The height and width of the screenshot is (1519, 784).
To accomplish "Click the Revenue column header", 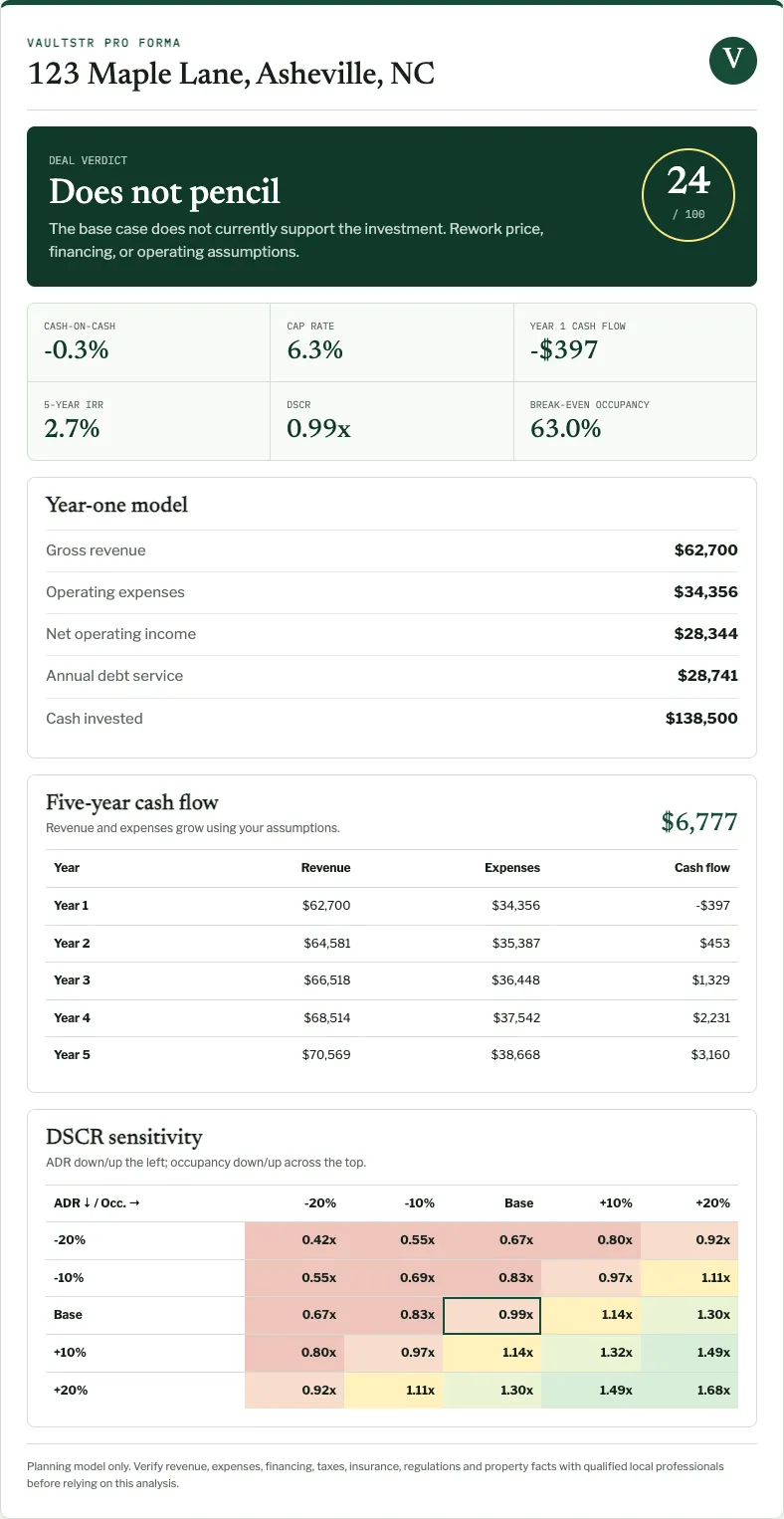I will (326, 868).
